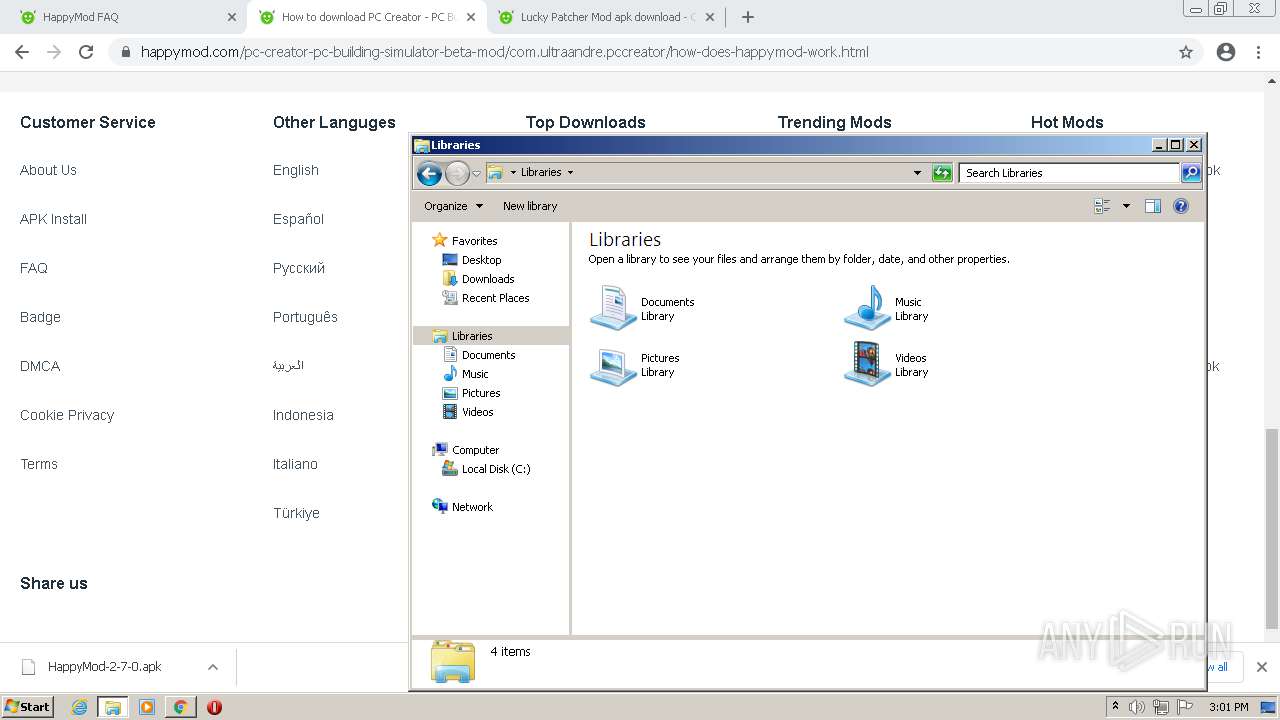
Task: Select Desktop in navigation pane
Action: (x=472, y=260)
